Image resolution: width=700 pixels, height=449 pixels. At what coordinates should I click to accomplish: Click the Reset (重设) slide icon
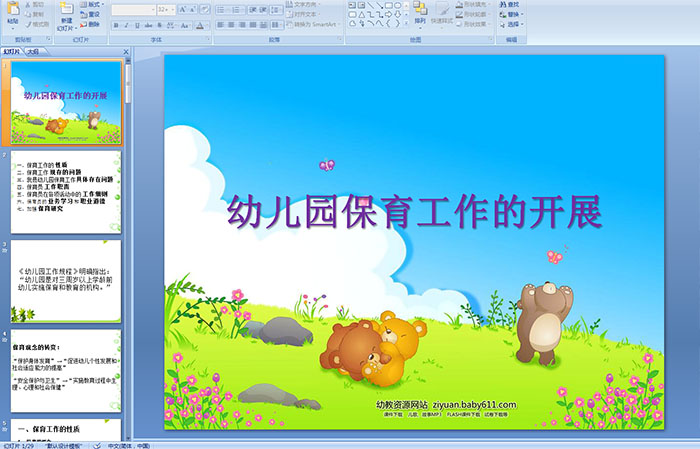(83, 14)
